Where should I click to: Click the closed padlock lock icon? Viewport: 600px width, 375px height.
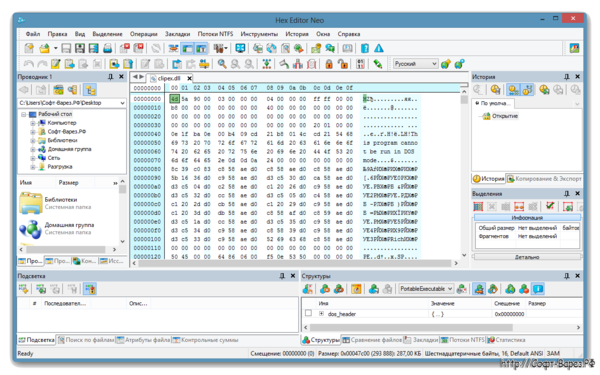coord(329,64)
